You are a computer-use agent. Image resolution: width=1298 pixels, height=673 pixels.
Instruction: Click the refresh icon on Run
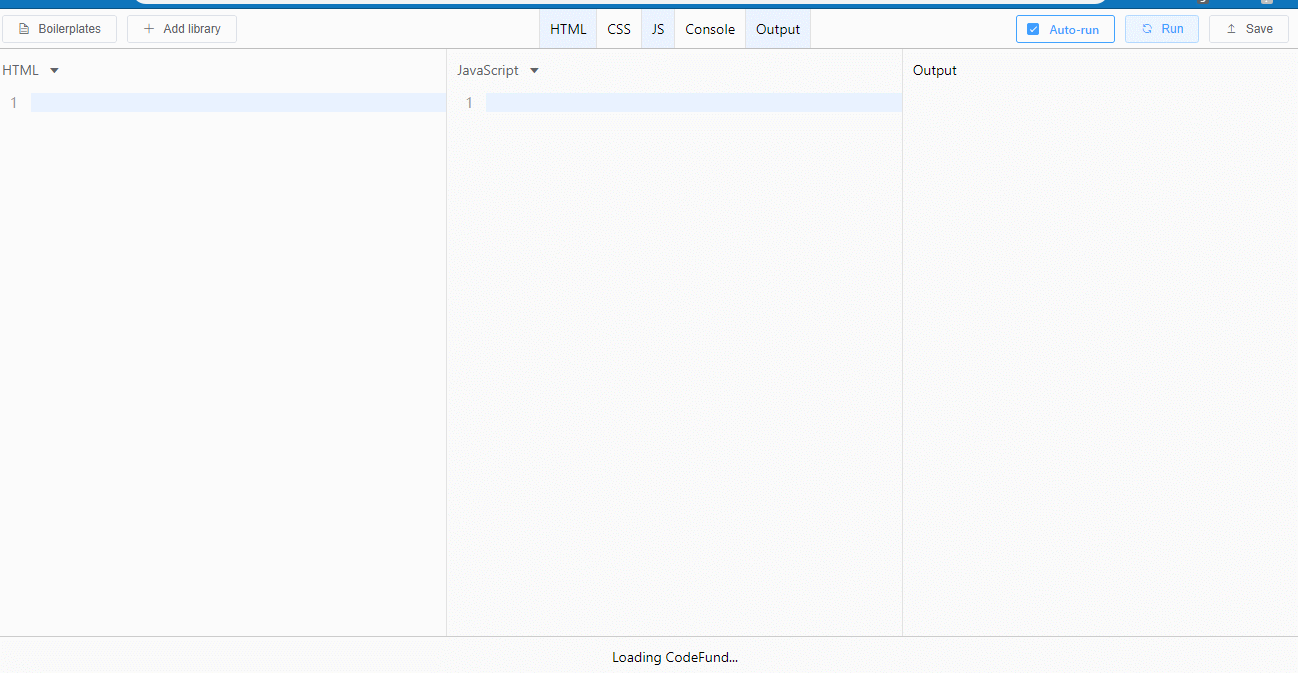pos(1147,29)
